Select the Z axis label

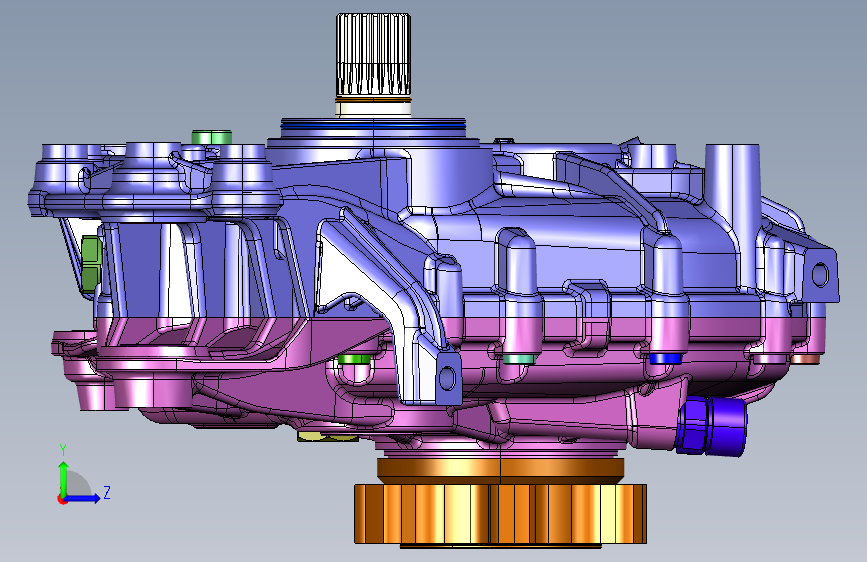[x=107, y=492]
